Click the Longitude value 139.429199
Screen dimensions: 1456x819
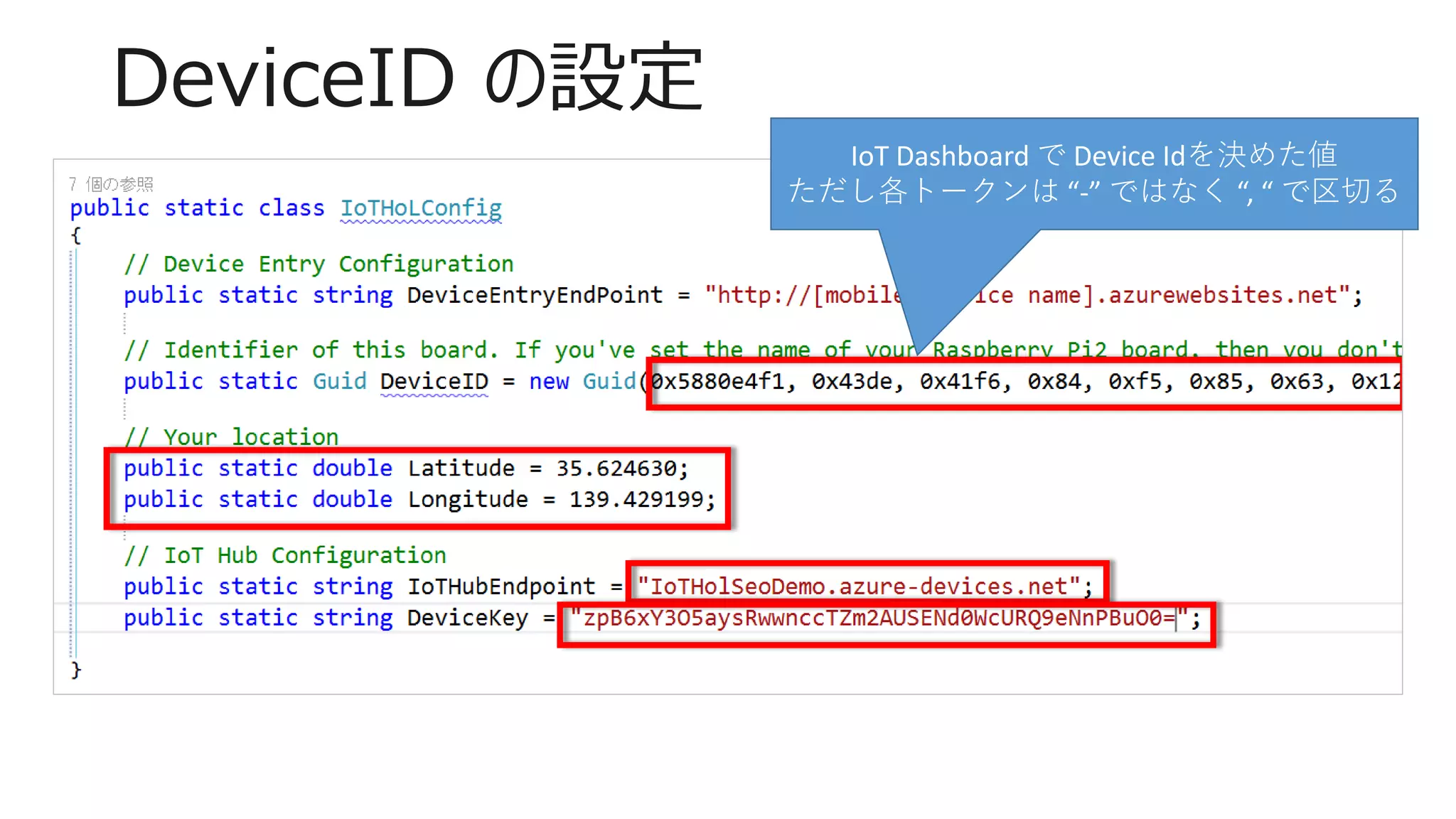636,500
